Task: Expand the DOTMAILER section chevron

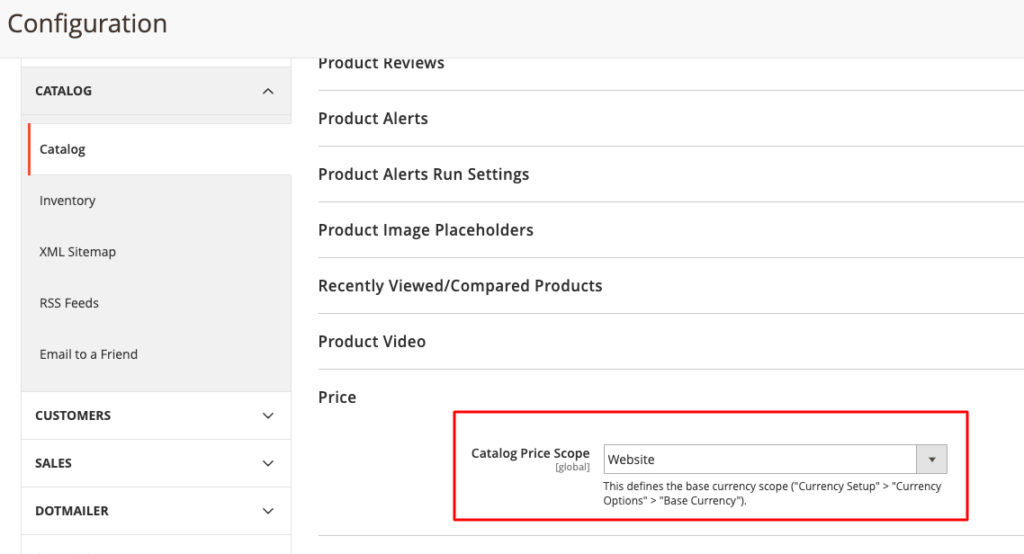Action: (267, 511)
